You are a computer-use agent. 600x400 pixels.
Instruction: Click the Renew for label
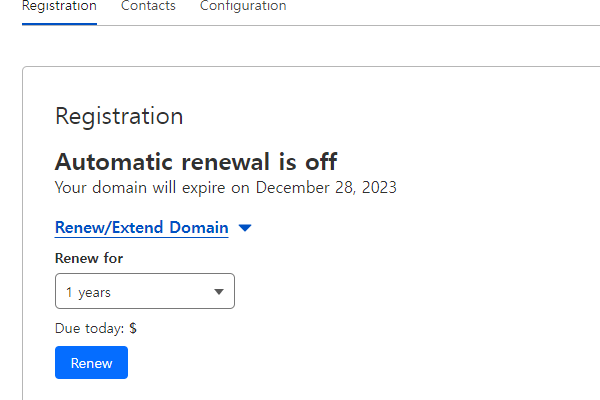click(x=89, y=258)
